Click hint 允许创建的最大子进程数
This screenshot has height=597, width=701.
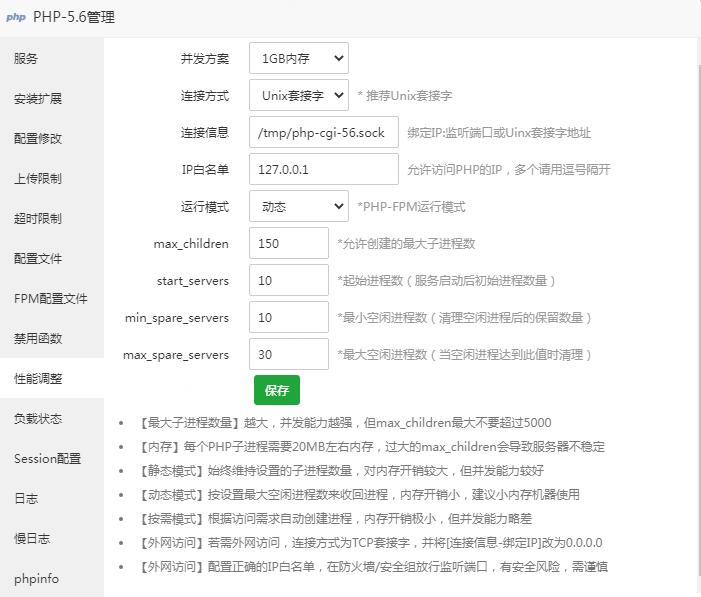(406, 244)
